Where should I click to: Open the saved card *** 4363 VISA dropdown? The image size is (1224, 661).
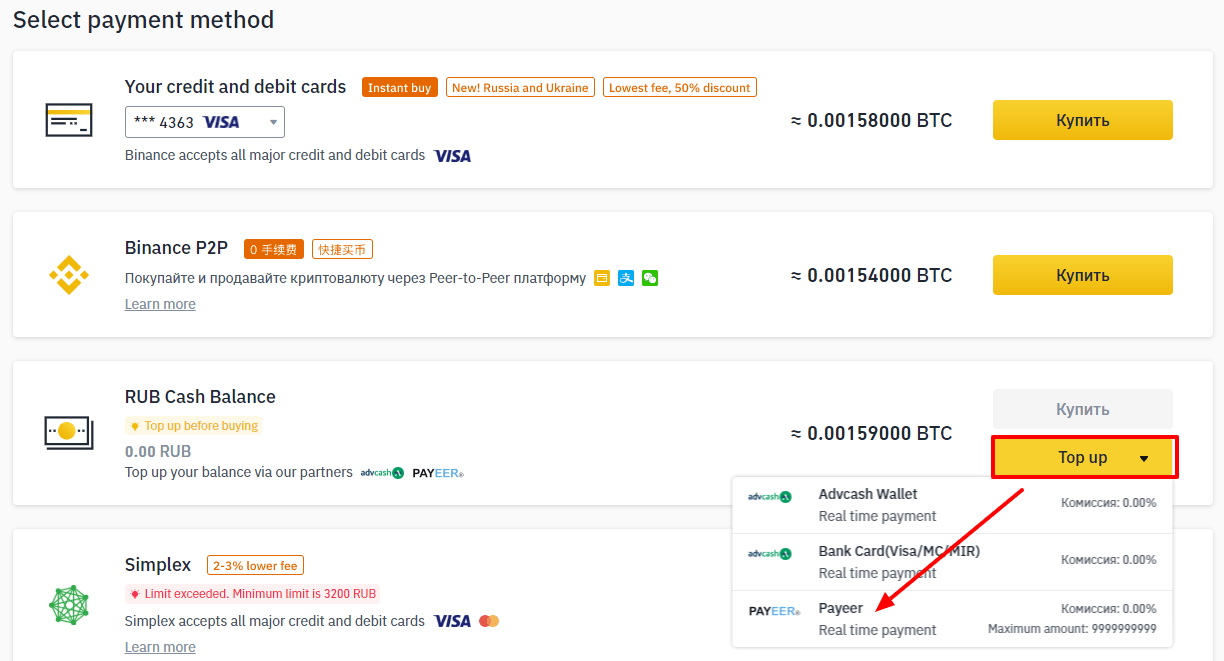coord(205,122)
